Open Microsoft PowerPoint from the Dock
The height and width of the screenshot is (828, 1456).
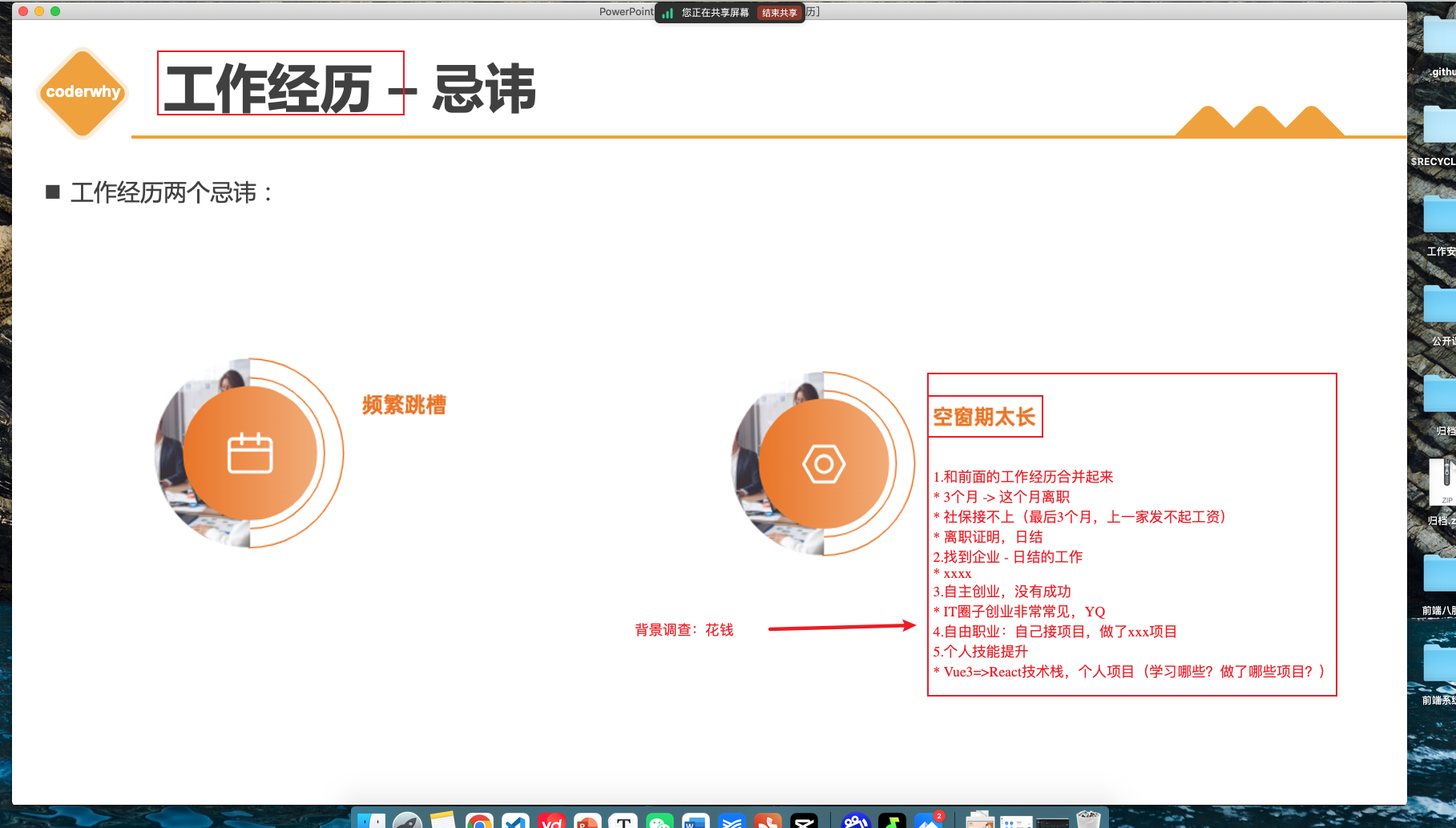tap(586, 822)
